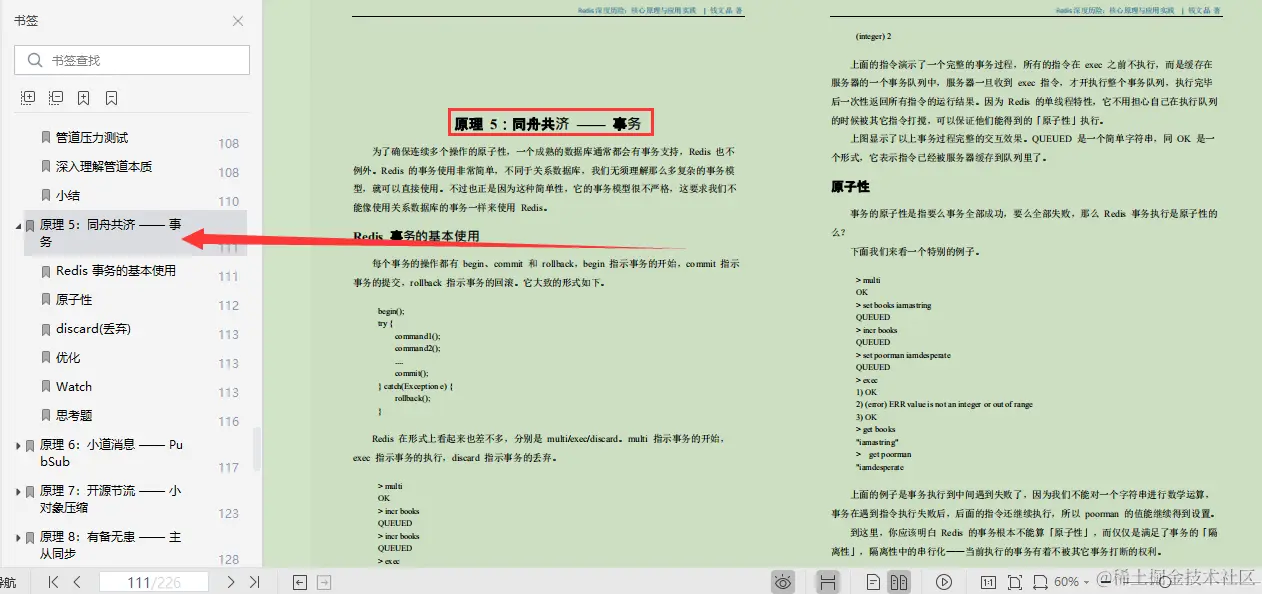Screen dimensions: 1262x594
Task: Click the fit width icon
Action: [x=1042, y=582]
